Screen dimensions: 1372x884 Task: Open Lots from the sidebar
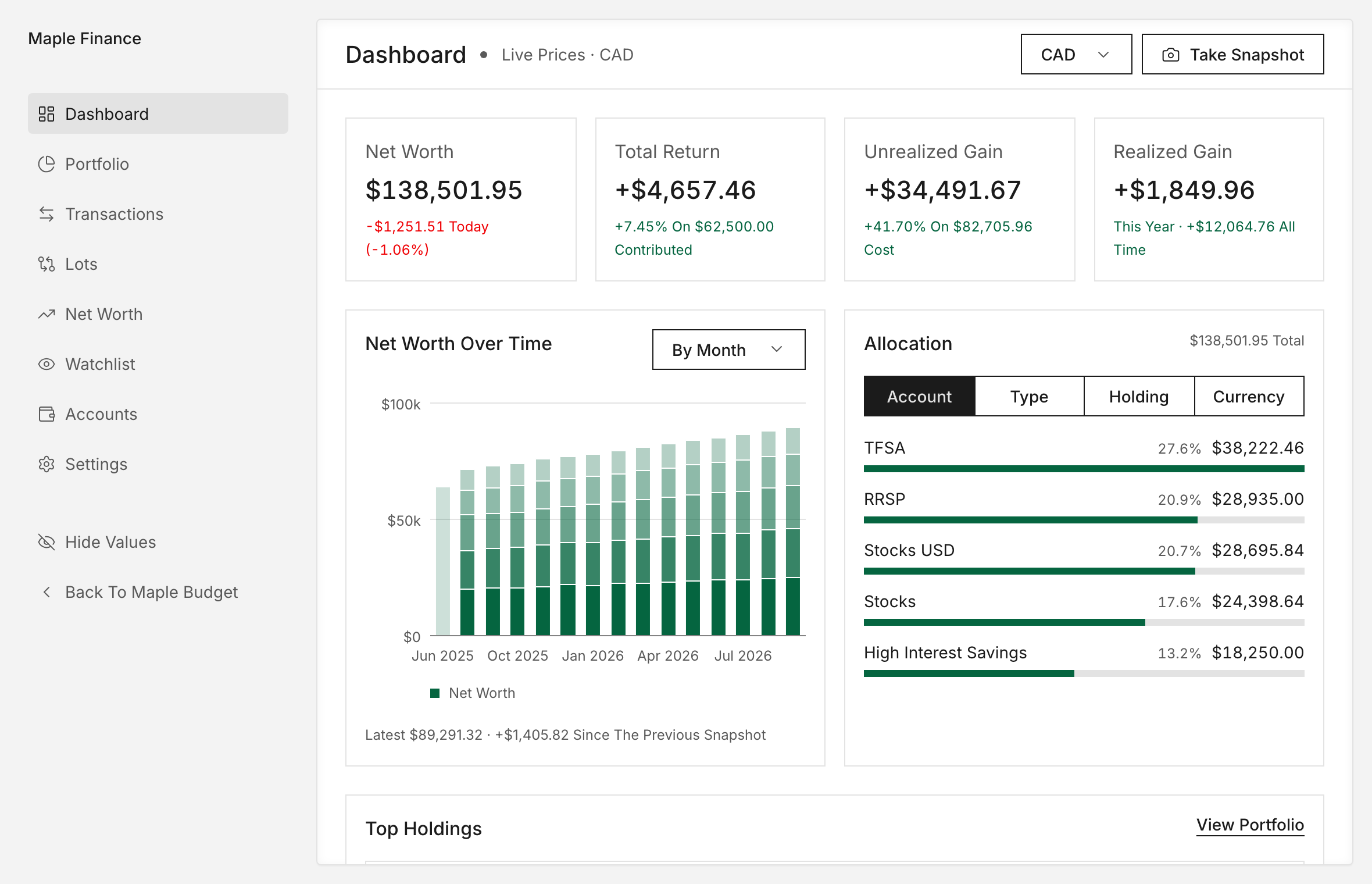pos(158,264)
